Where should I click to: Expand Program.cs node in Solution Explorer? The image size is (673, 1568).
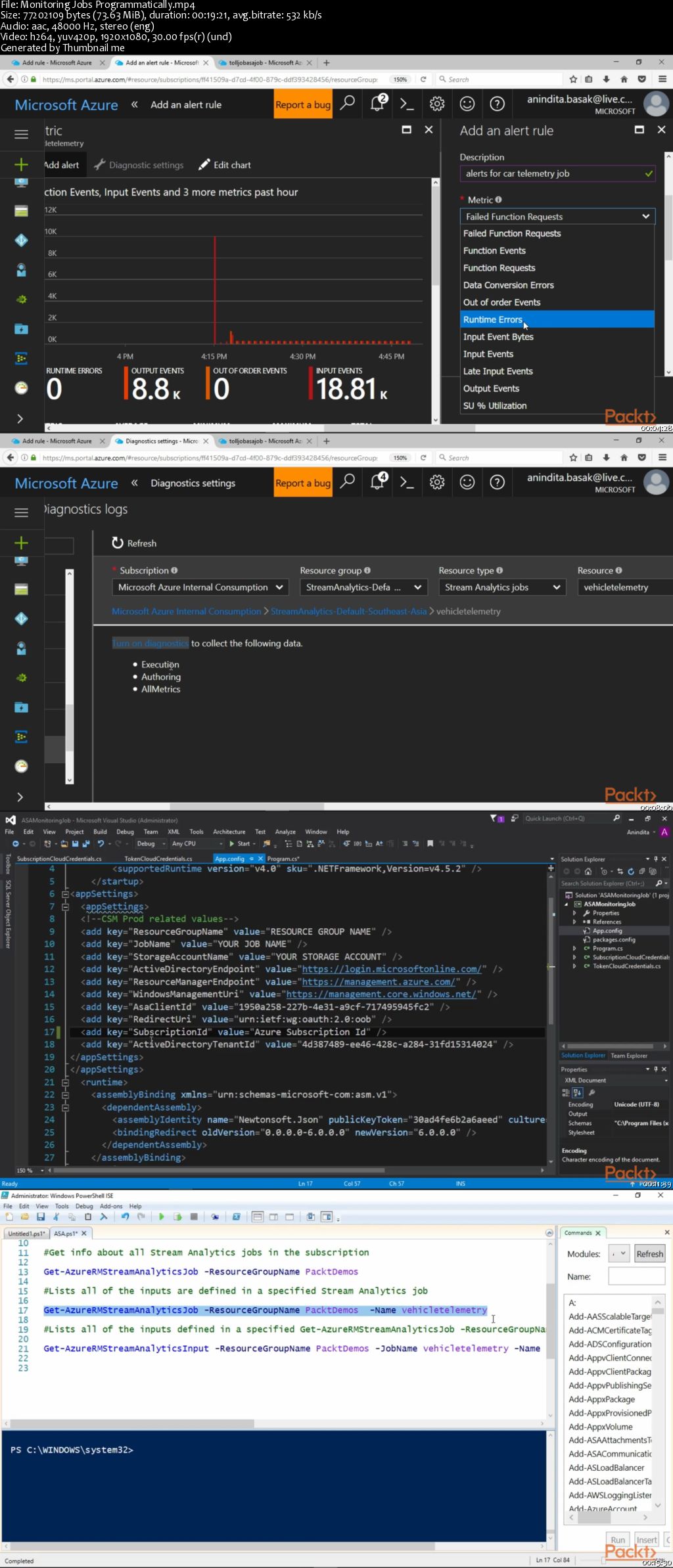pyautogui.click(x=574, y=949)
